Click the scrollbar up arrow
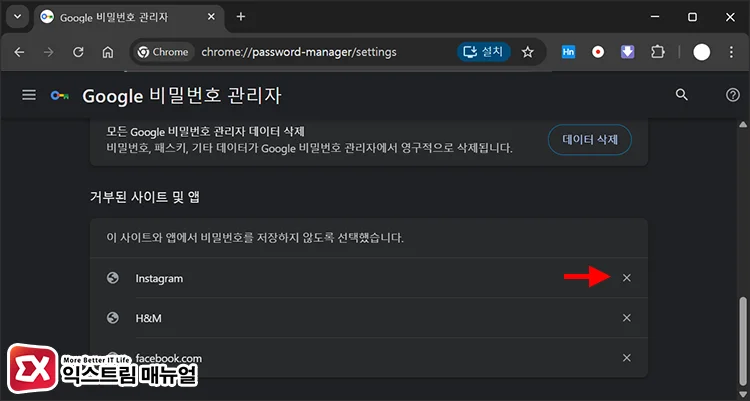Viewport: 750px width, 401px height. coord(743,124)
